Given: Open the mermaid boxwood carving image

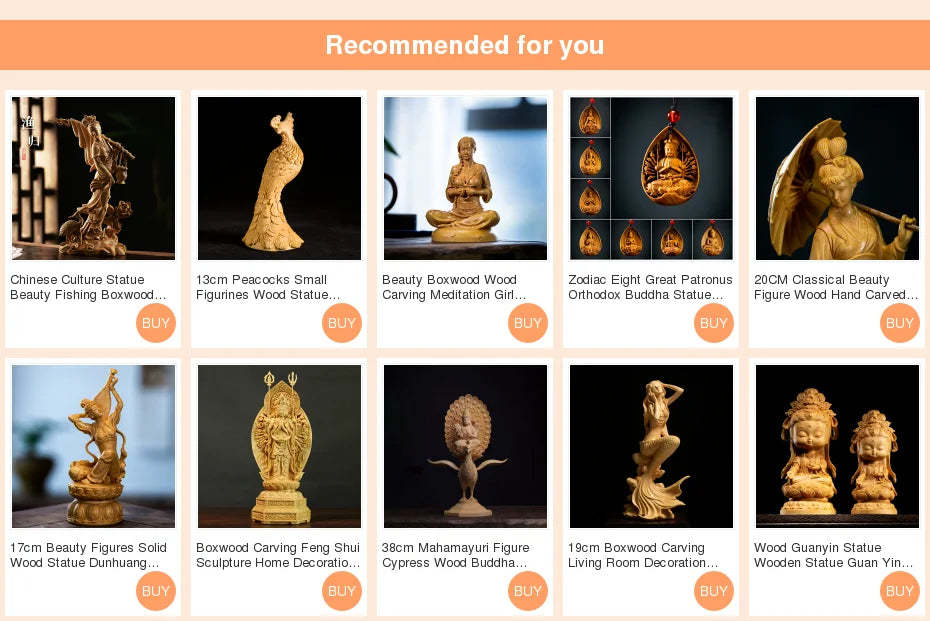Looking at the screenshot, I should [x=651, y=446].
